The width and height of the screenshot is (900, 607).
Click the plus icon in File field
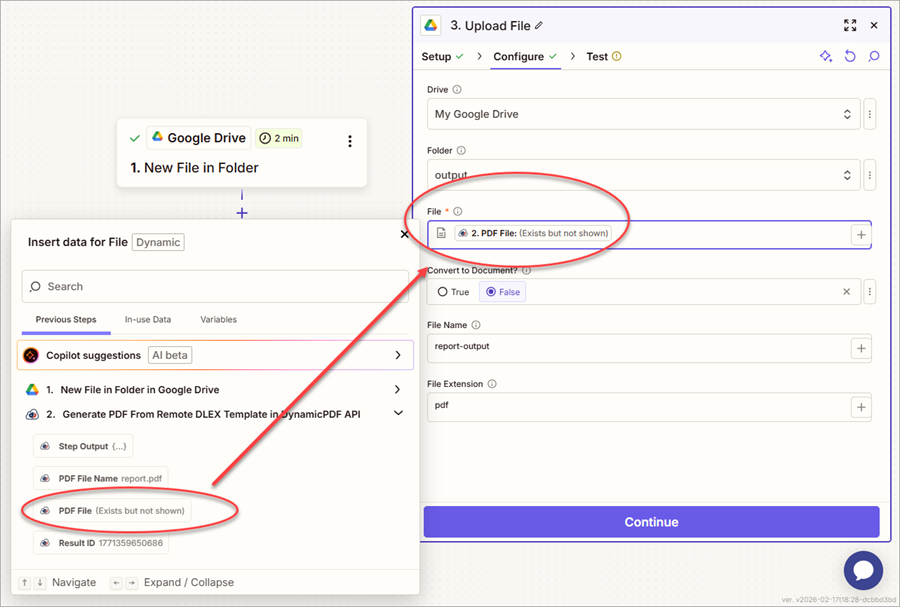tap(860, 234)
